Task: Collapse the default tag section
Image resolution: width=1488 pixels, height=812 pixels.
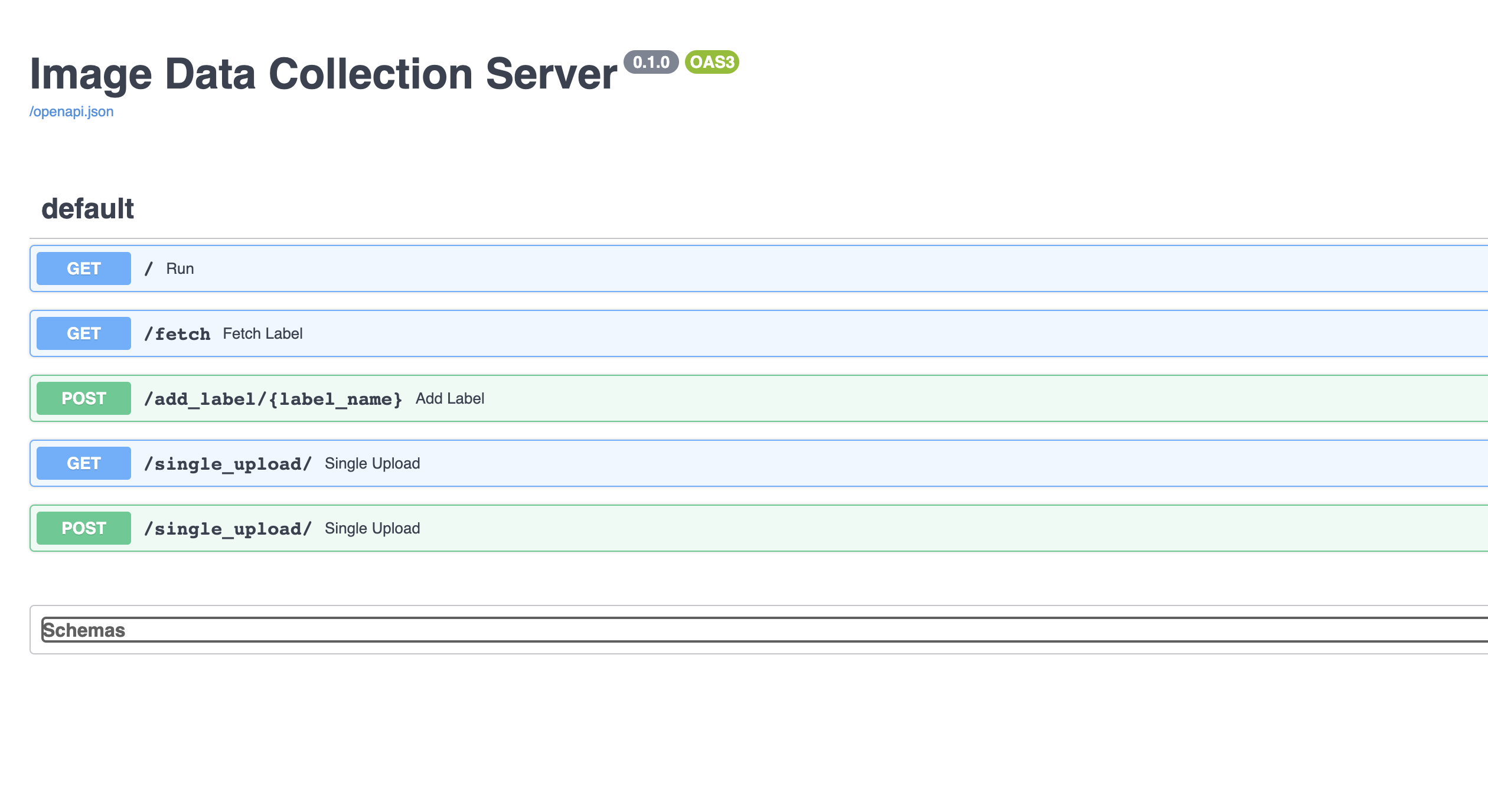Action: pyautogui.click(x=87, y=209)
